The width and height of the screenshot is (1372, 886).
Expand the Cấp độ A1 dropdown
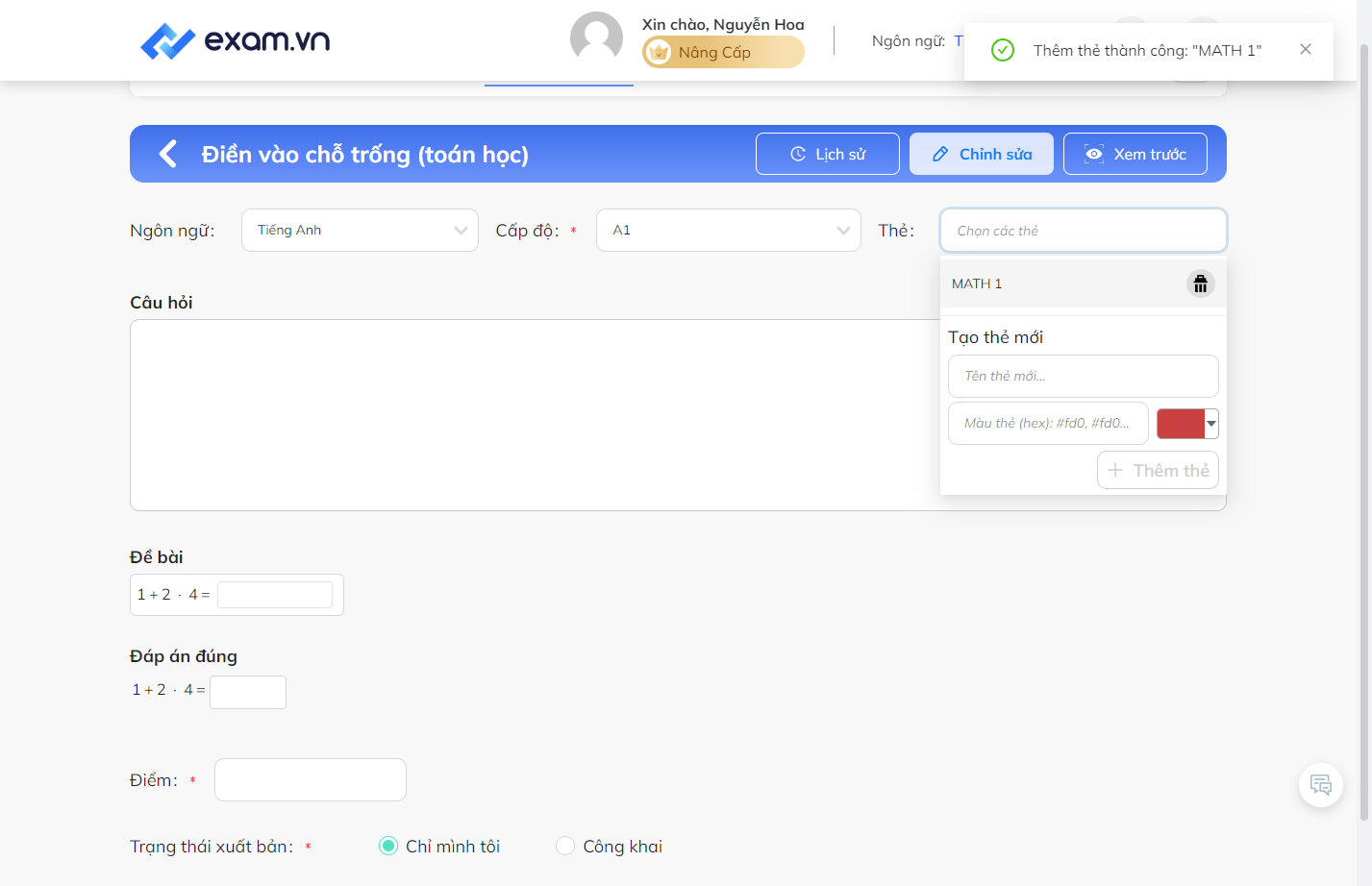(x=729, y=231)
